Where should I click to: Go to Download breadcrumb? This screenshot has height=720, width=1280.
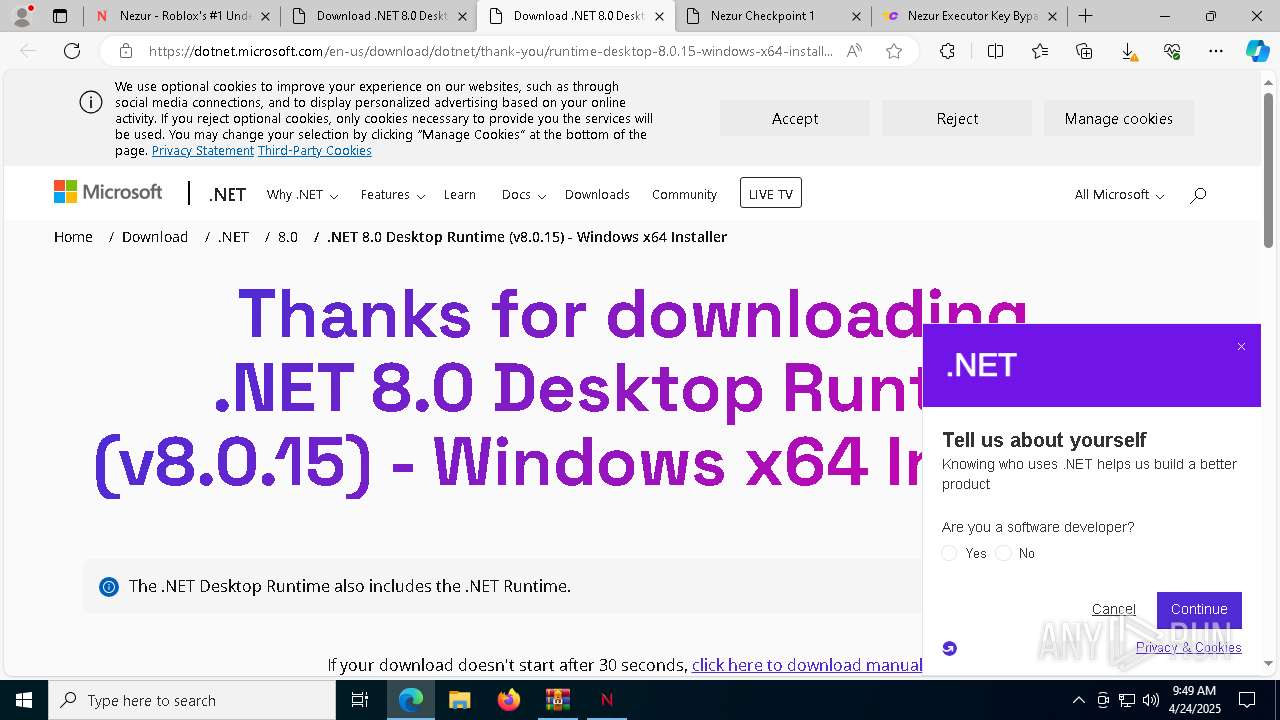pyautogui.click(x=155, y=237)
